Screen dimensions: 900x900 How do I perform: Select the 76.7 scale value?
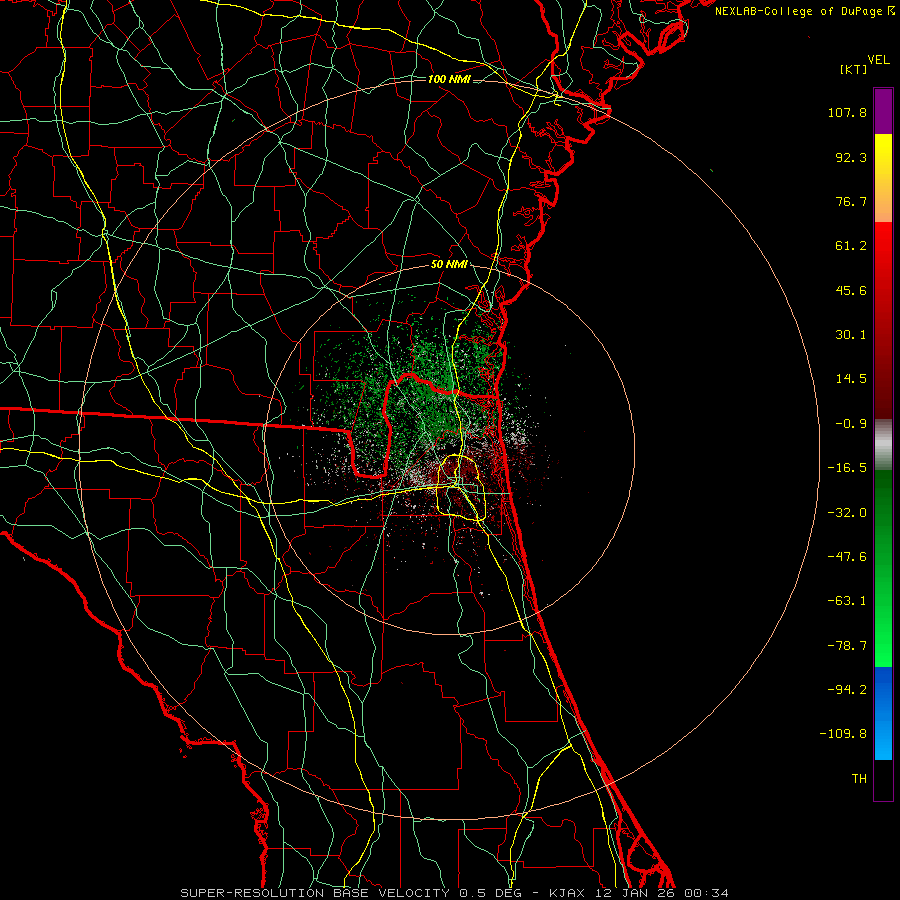(851, 201)
